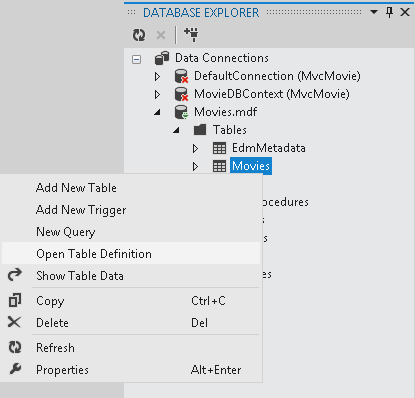Expand the EdmMetadata table
The image size is (415, 398).
(x=195, y=148)
